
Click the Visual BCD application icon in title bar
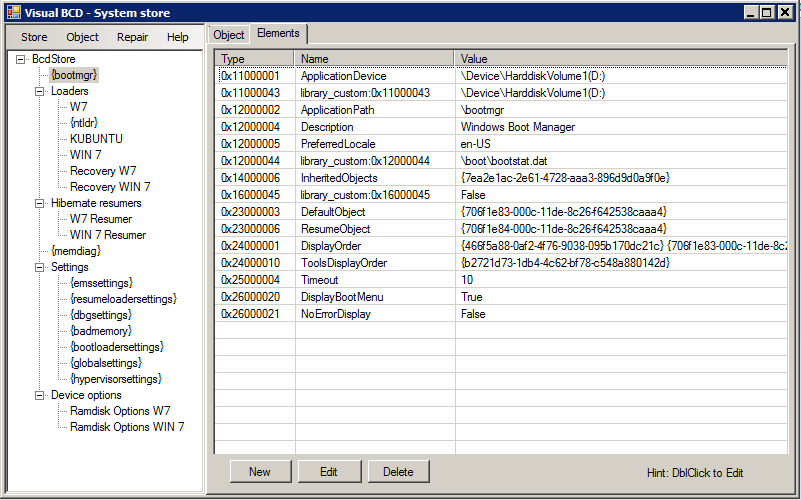tap(14, 12)
